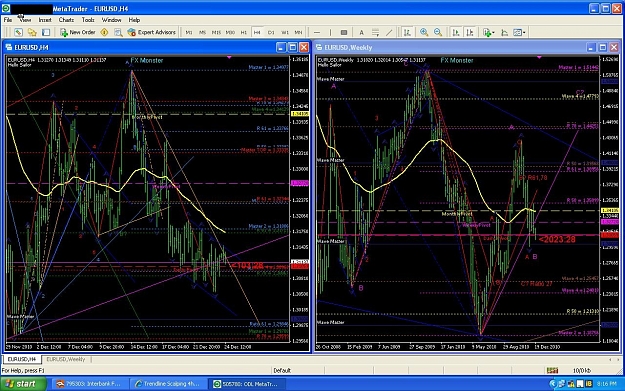Click the Windows start button

pos(24,384)
